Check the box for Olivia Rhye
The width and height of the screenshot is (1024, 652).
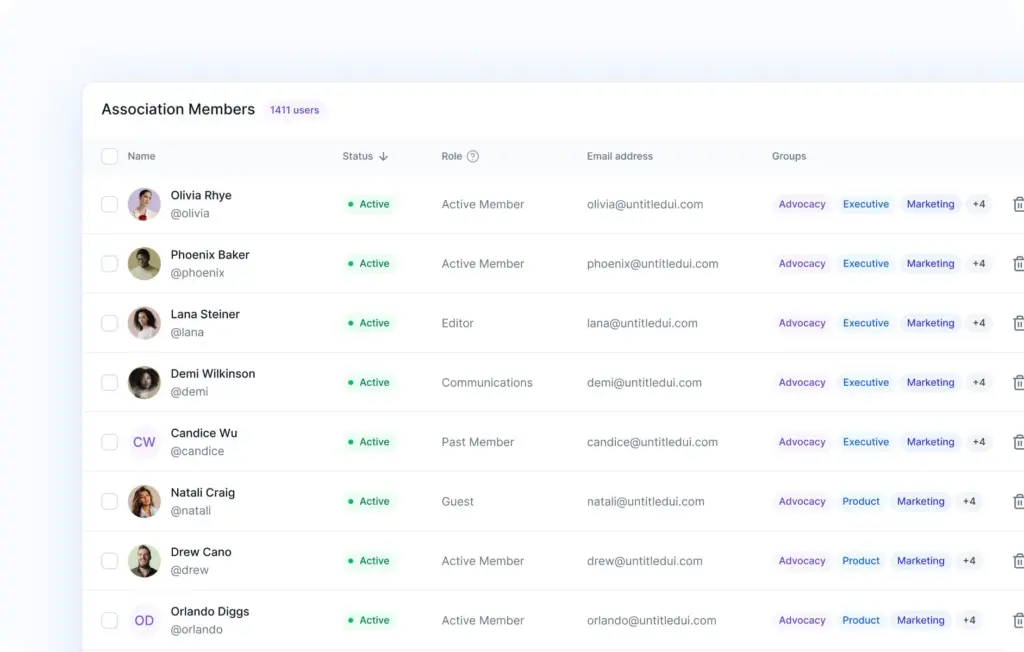click(x=110, y=204)
